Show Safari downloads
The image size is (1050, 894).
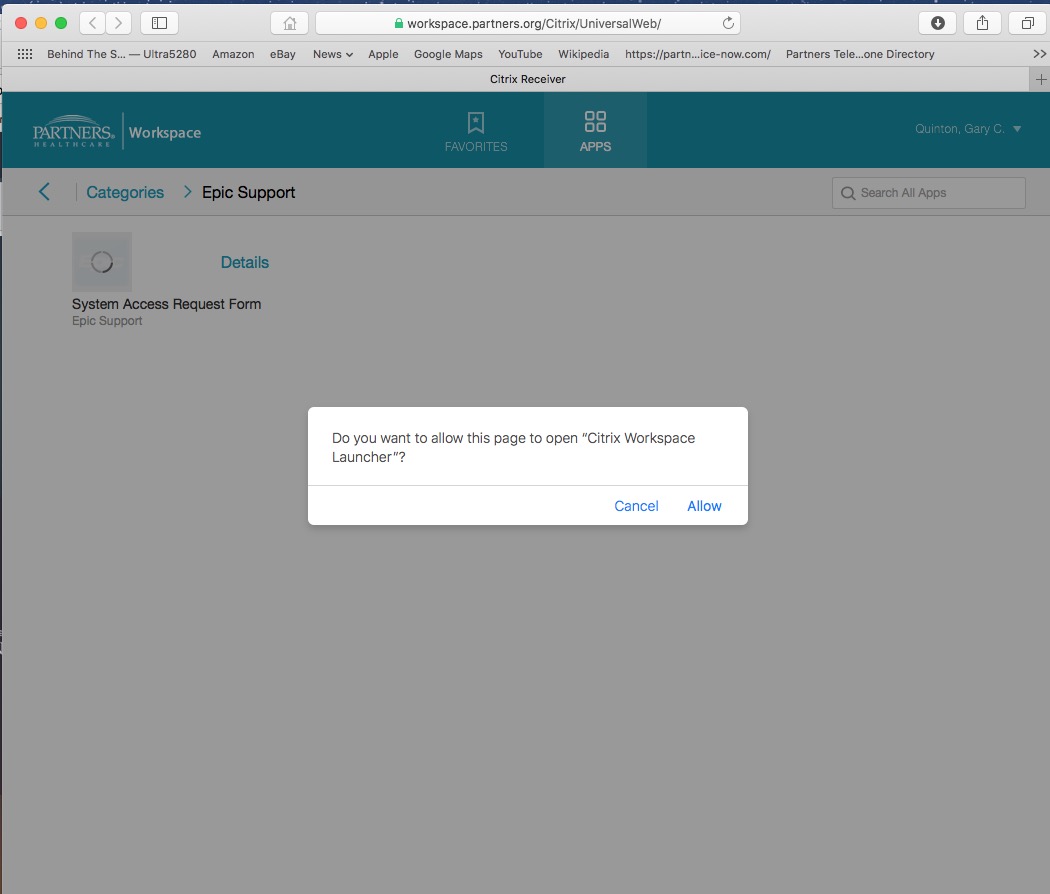[938, 23]
